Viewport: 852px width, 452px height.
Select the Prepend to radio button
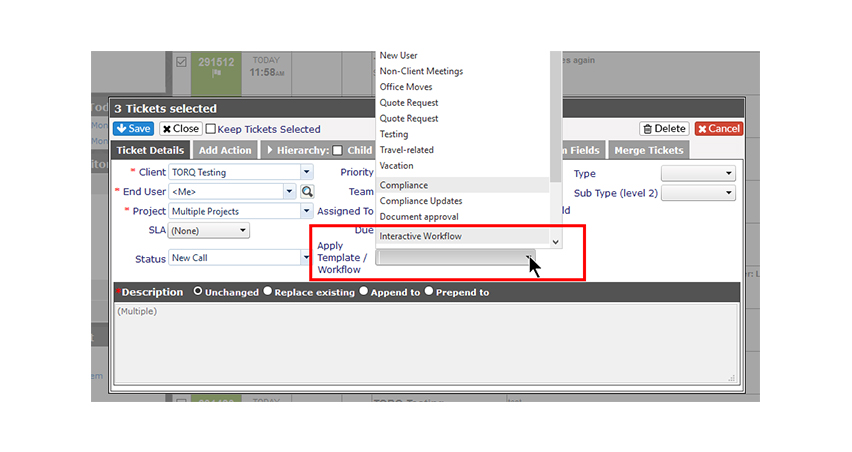[x=429, y=291]
